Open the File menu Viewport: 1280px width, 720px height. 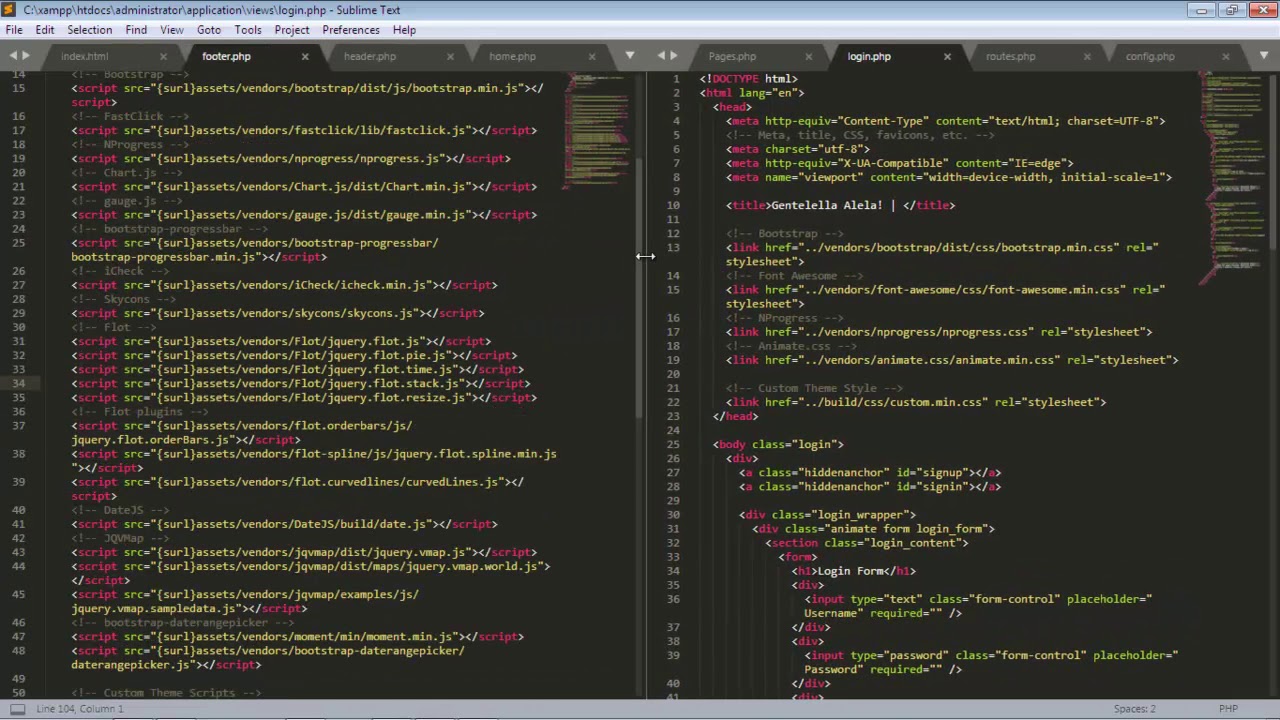[14, 30]
